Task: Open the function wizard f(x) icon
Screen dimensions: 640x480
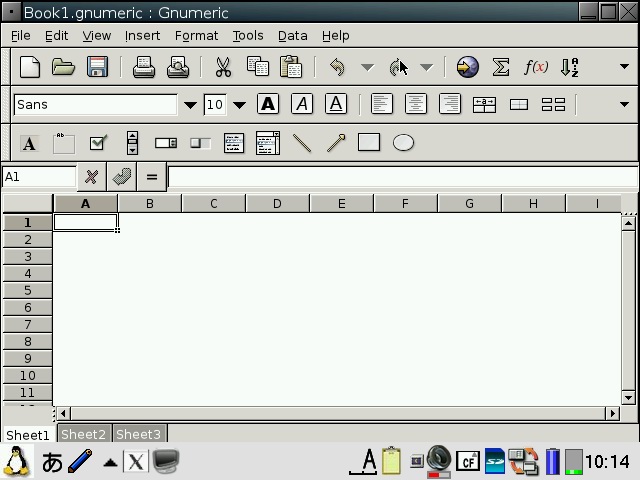Action: [536, 67]
